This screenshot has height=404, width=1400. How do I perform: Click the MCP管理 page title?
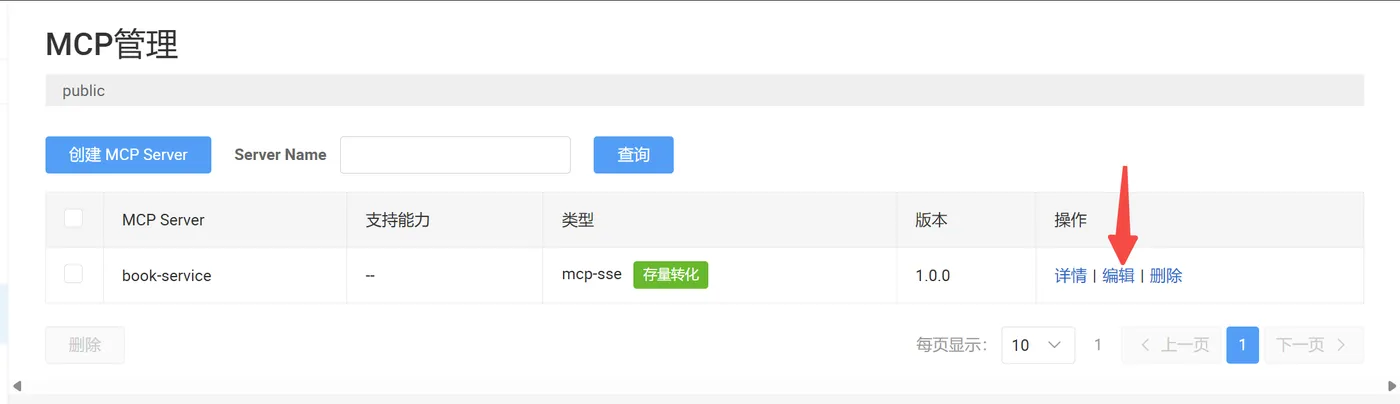pos(112,45)
